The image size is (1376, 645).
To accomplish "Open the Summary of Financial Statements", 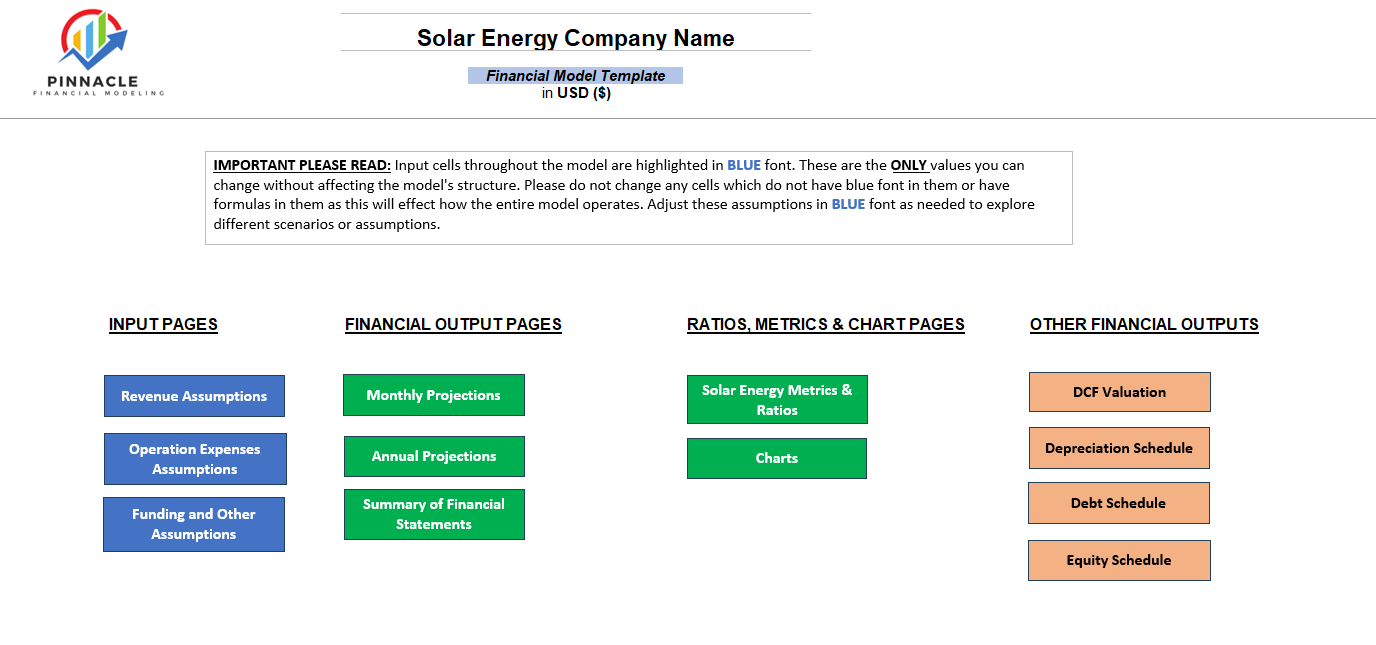I will [x=434, y=514].
